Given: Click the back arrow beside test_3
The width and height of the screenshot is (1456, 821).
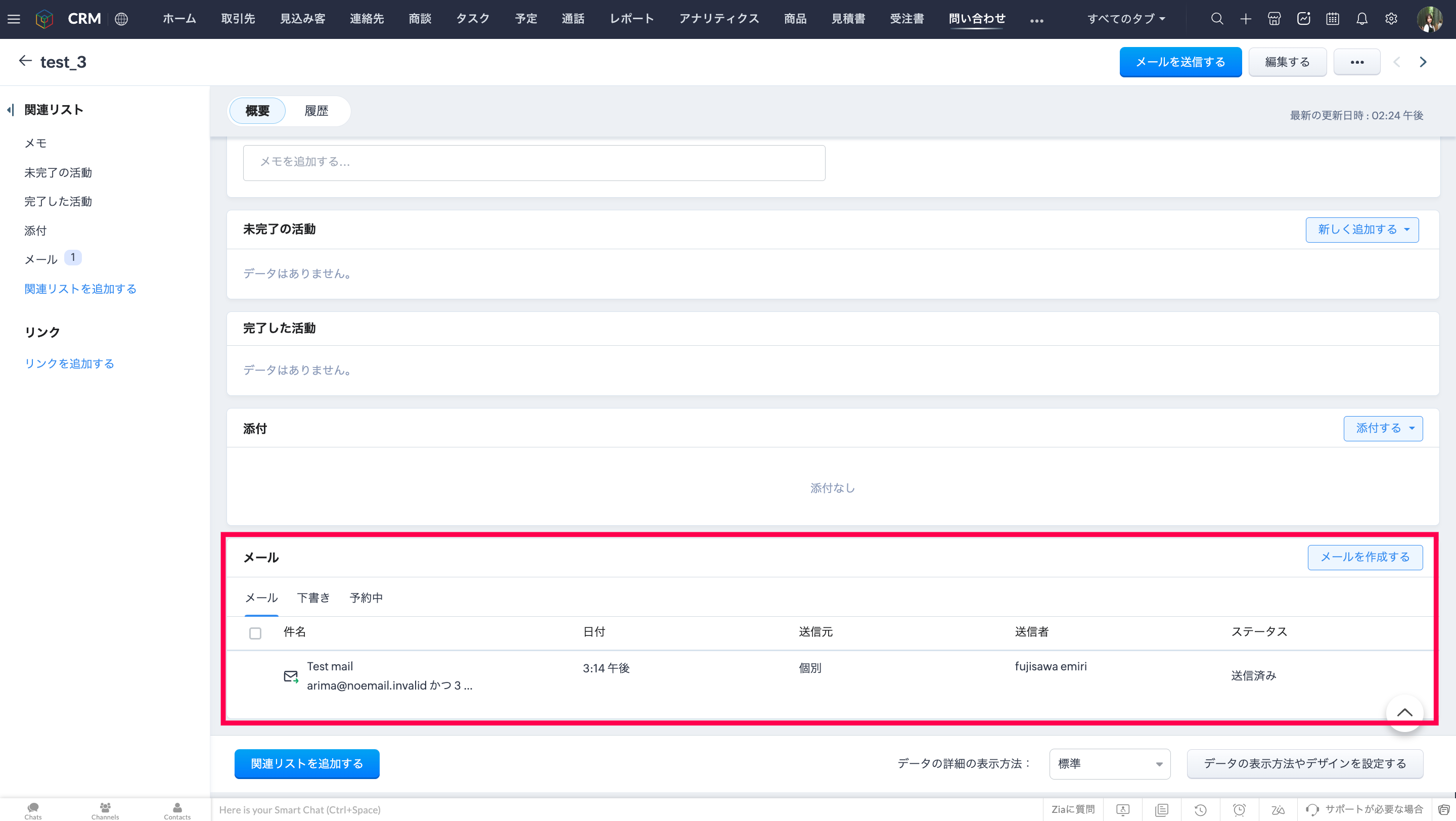Looking at the screenshot, I should click(25, 61).
